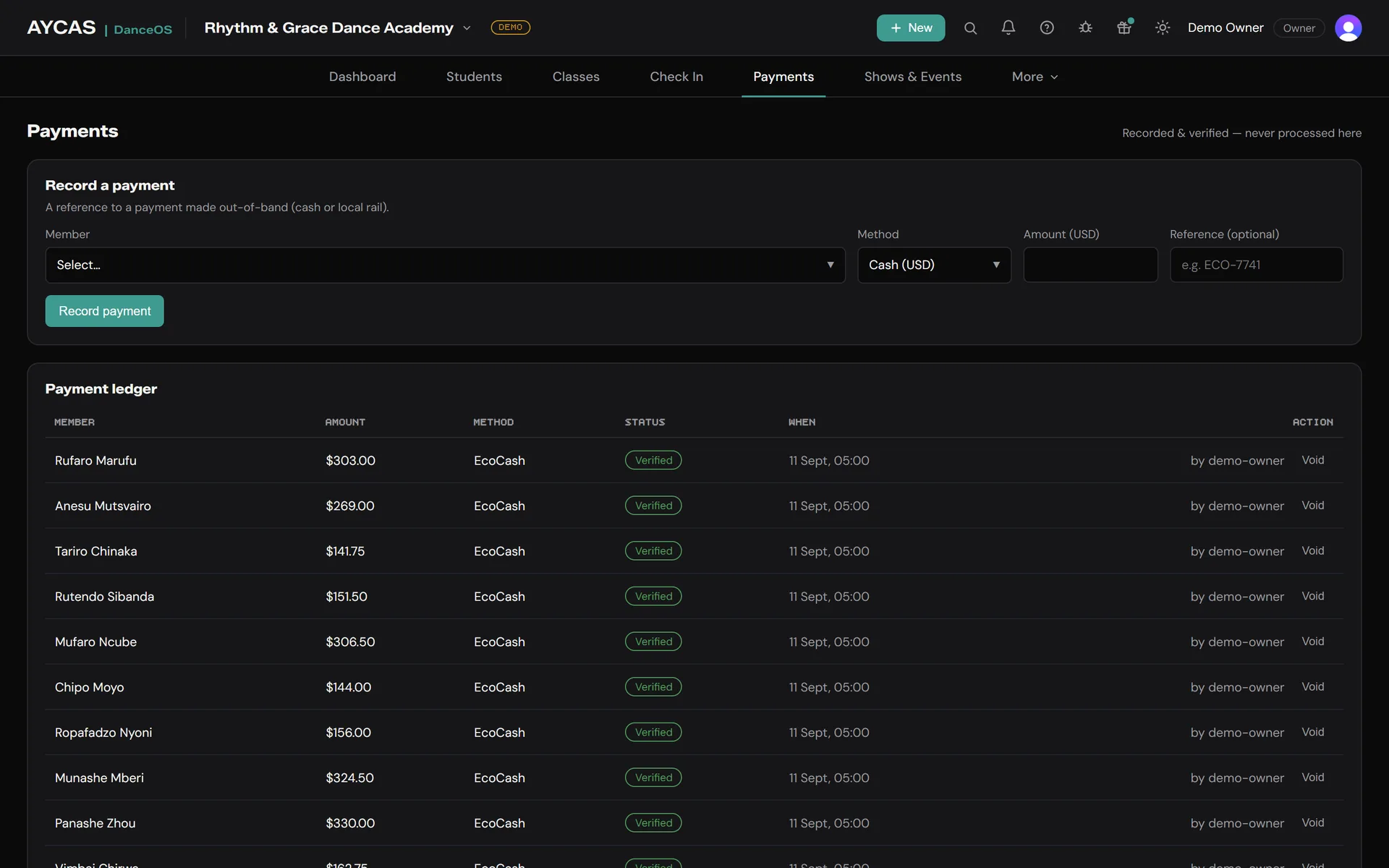Open the Method Cash (USD) dropdown

pyautogui.click(x=934, y=265)
